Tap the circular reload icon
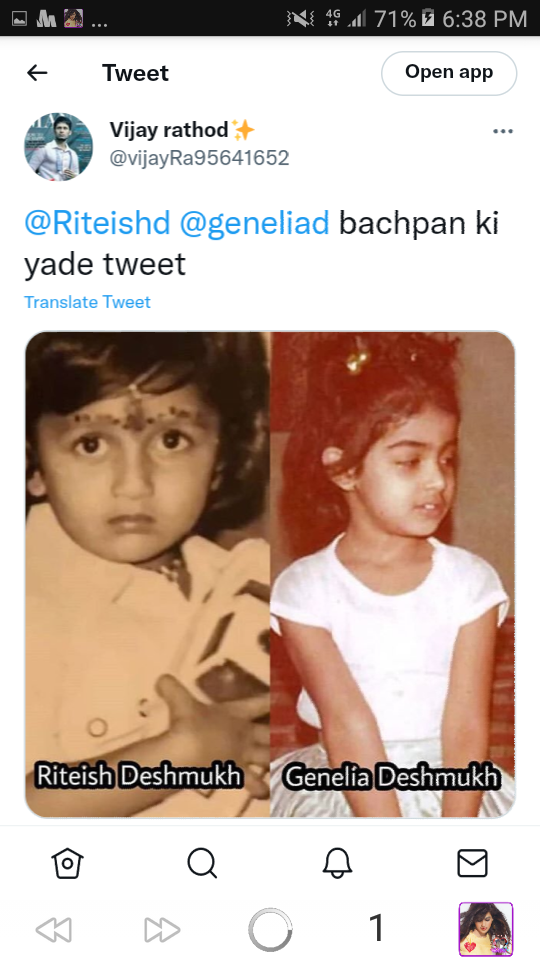This screenshot has height=960, width=540. click(x=270, y=929)
